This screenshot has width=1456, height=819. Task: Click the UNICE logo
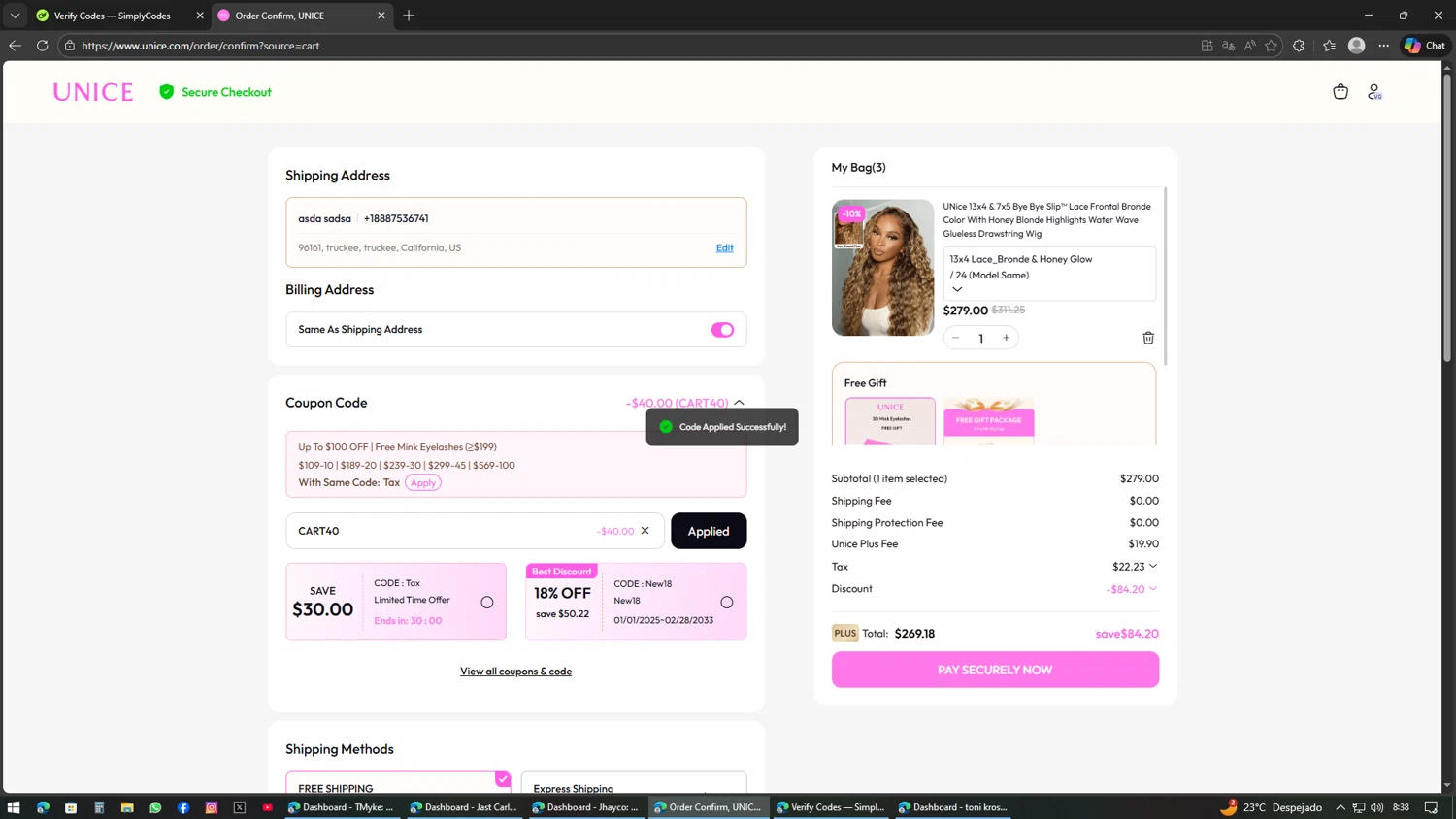93,92
